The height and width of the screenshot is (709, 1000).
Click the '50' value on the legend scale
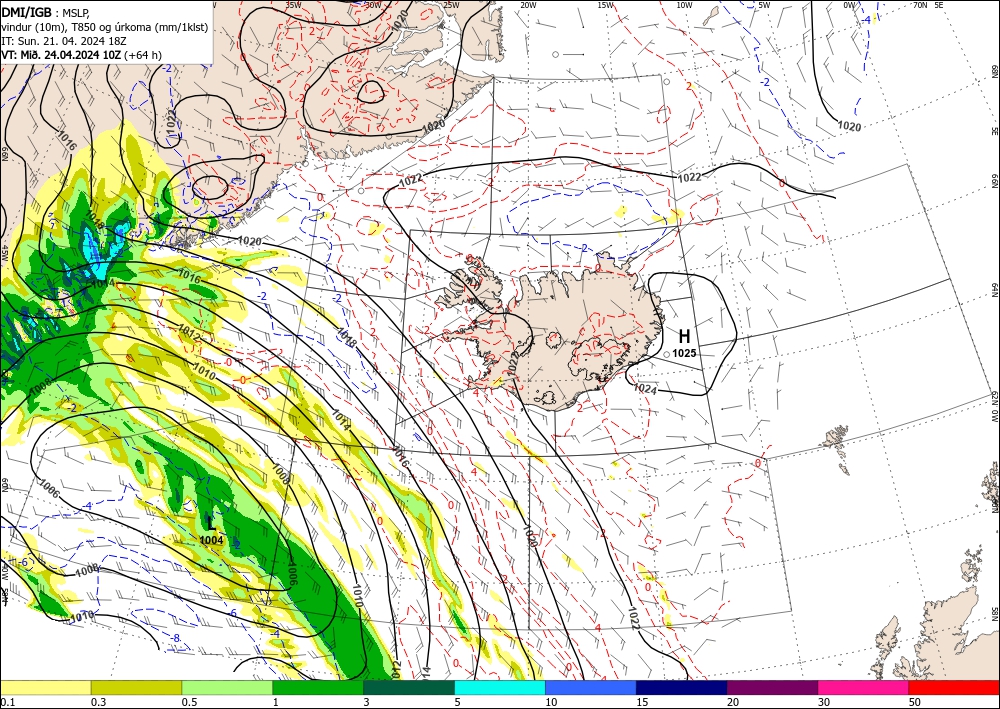(915, 702)
